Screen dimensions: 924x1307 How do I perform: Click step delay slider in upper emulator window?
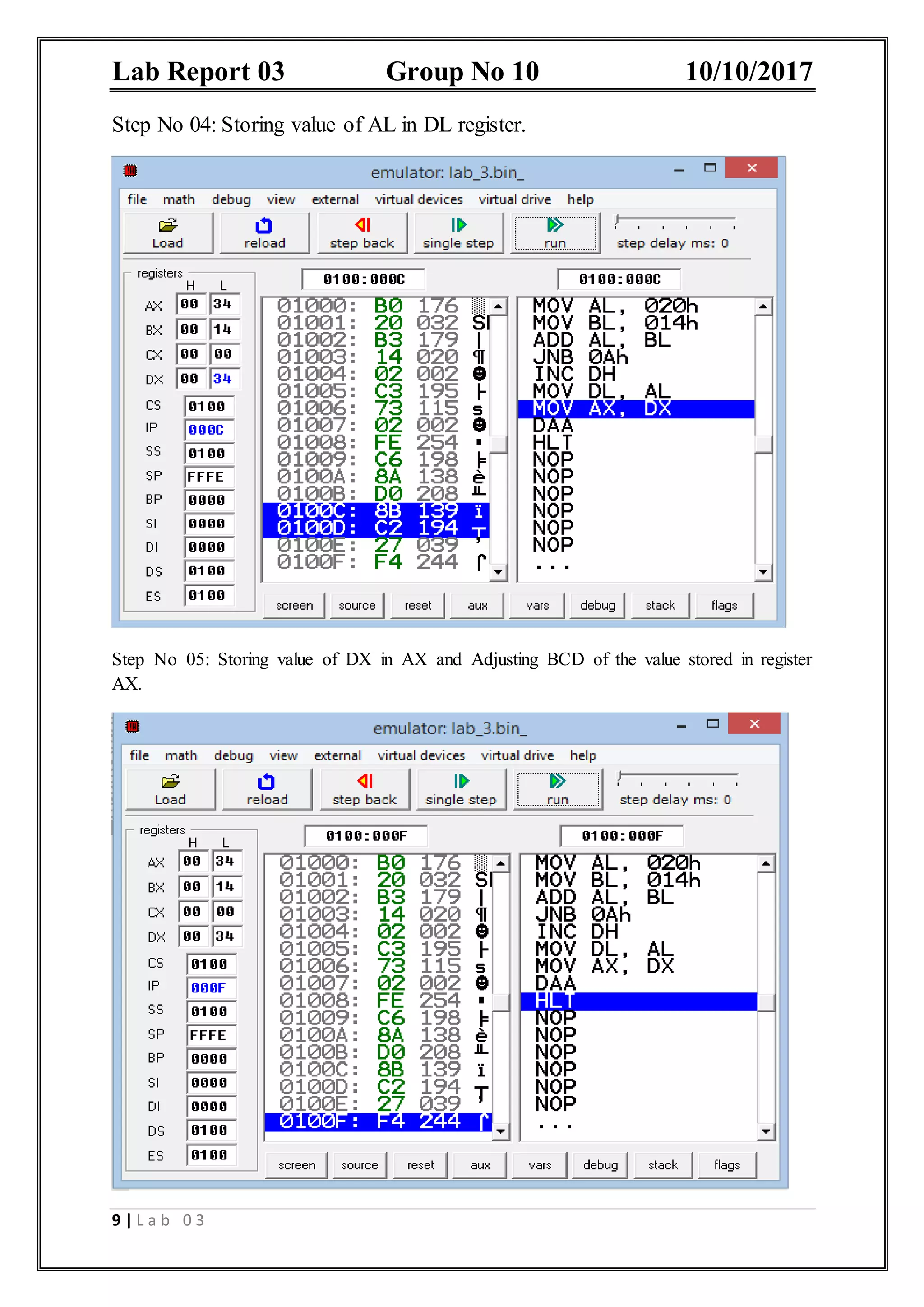click(x=675, y=222)
